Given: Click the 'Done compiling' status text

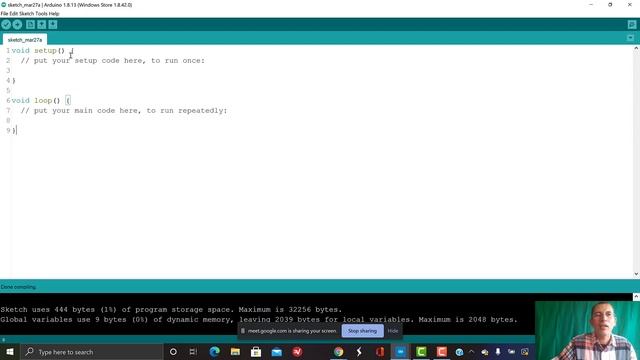Looking at the screenshot, I should (x=18, y=287).
